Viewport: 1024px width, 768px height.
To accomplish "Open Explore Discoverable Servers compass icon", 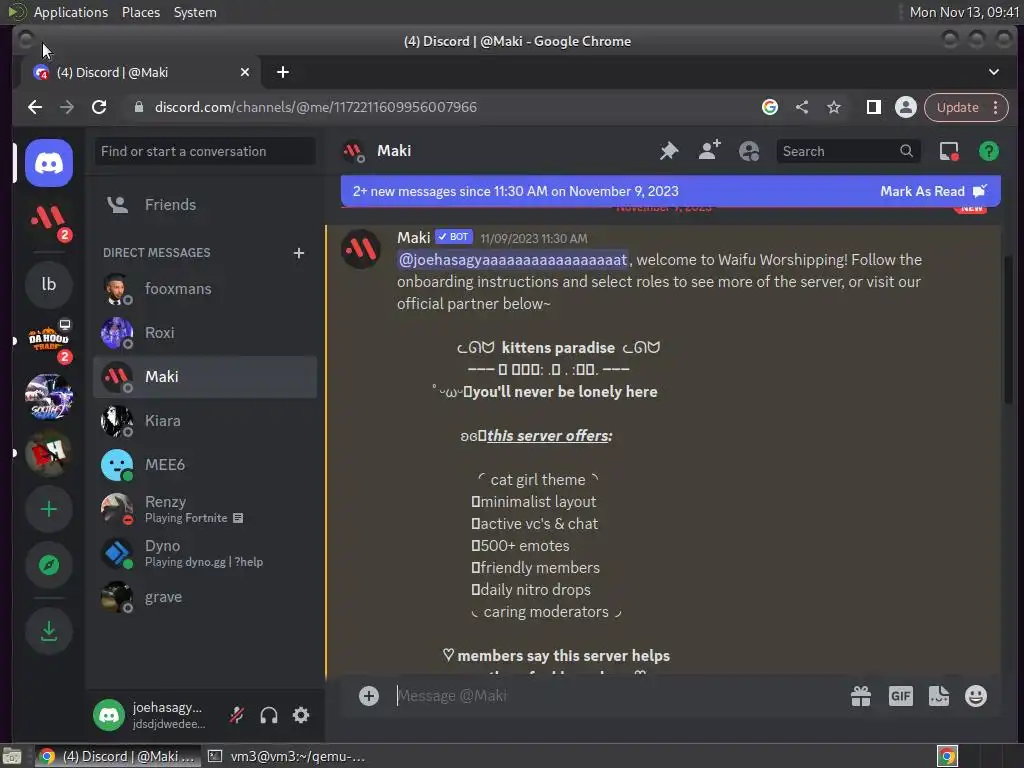I will (x=49, y=566).
